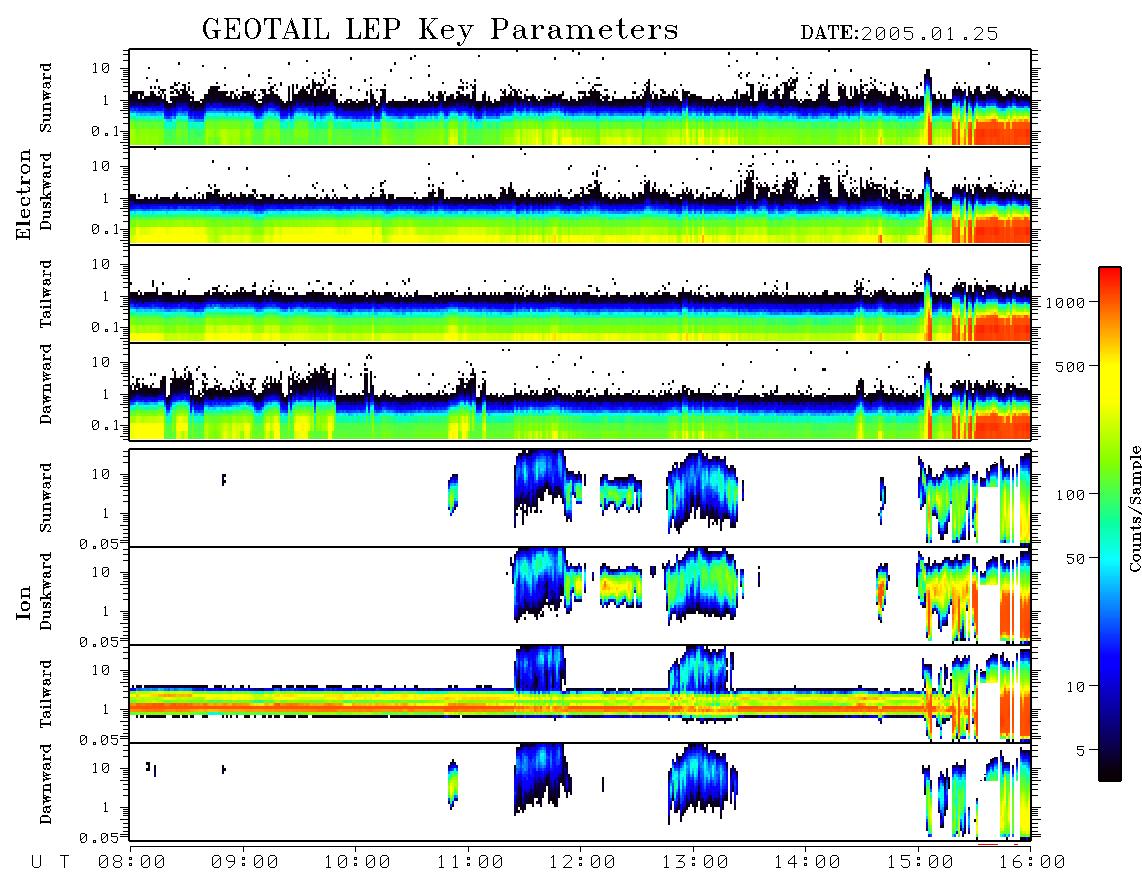Viewport: 1142px width, 880px height.
Task: Click the Electron Dawnward spectrogram panel
Action: click(580, 392)
